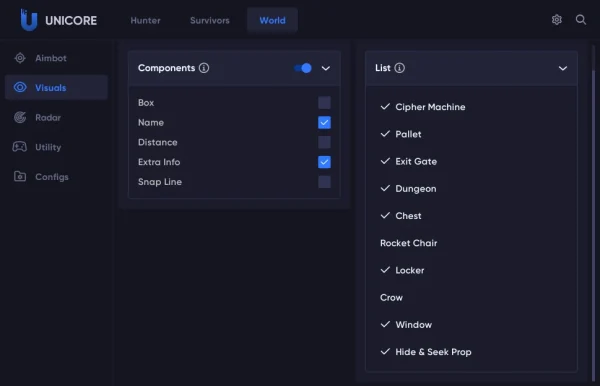The image size is (600, 386).
Task: Deselect Exit Gate in the list
Action: pos(471,161)
